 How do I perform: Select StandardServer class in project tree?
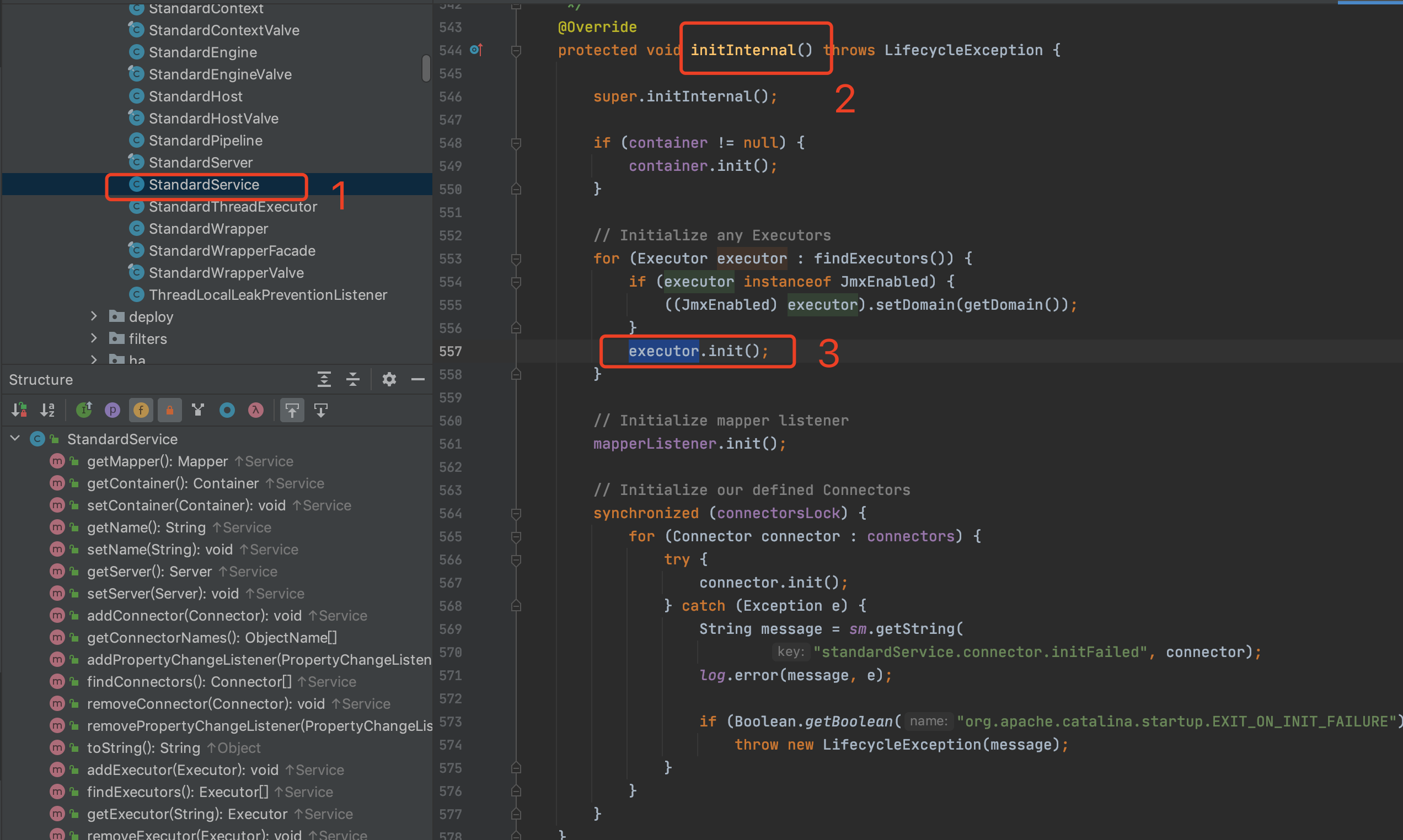point(200,163)
